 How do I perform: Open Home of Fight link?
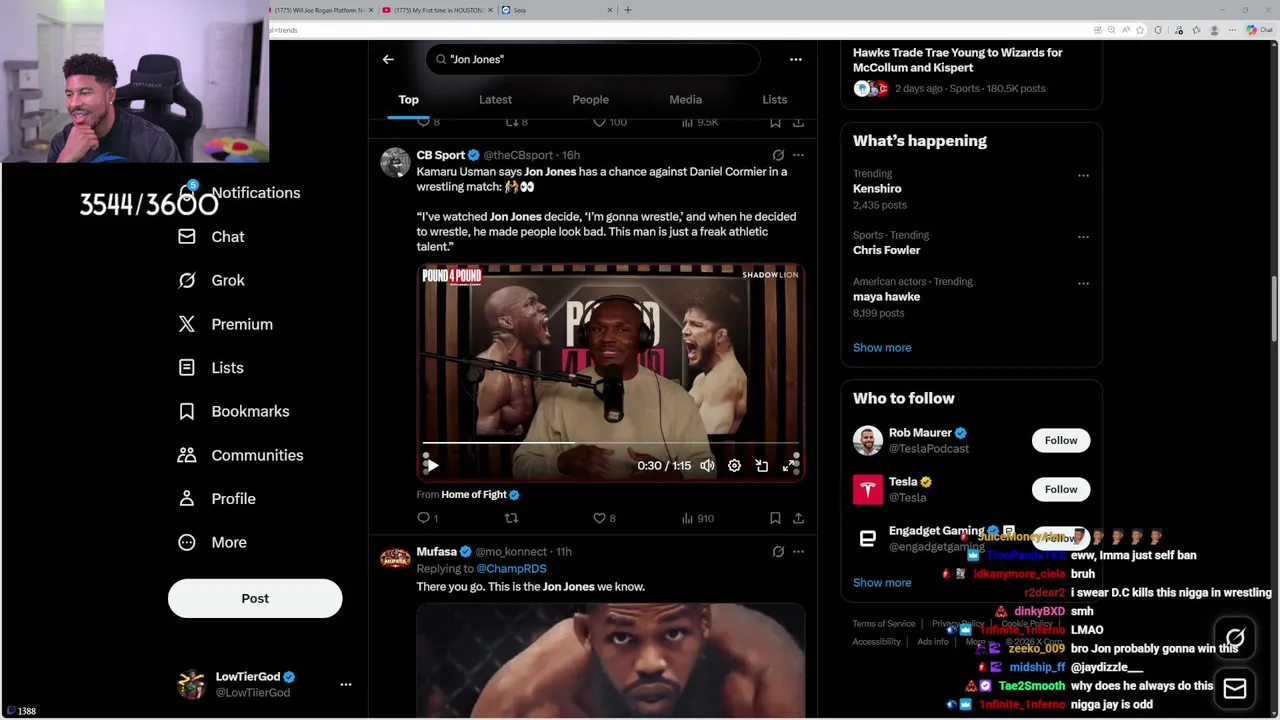[474, 495]
